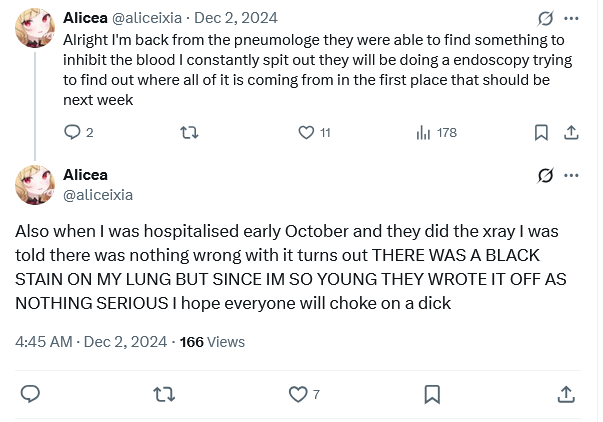Image resolution: width=603 pixels, height=422 pixels.
Task: View analytics showing 178 views
Action: 423,132
